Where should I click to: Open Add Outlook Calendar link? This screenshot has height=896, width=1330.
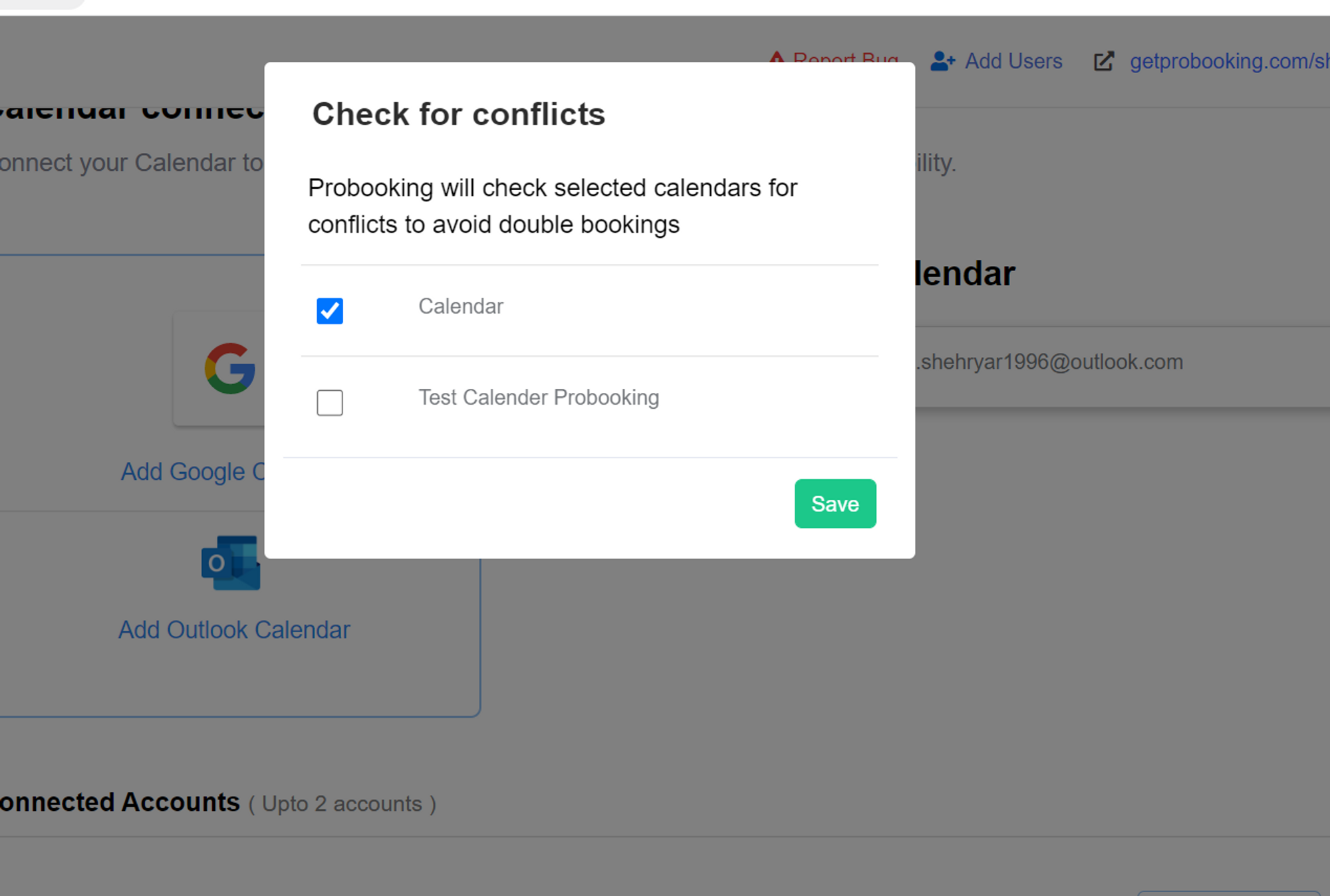[234, 629]
